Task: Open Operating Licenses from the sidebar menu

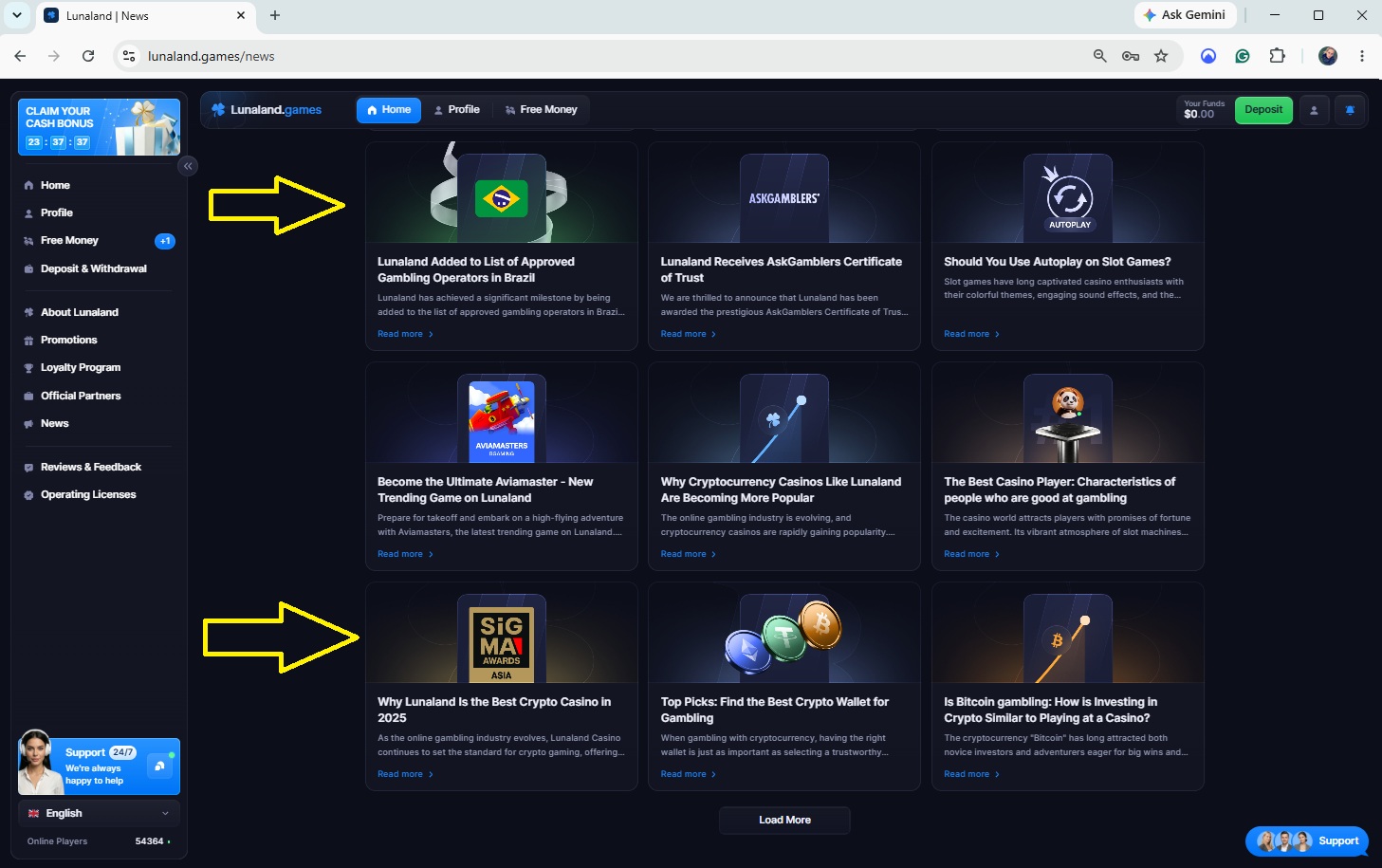Action: [x=88, y=495]
